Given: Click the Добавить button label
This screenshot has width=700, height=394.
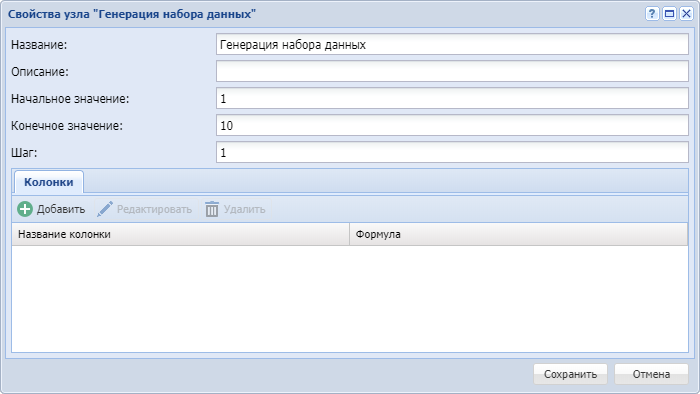Looking at the screenshot, I should click(x=61, y=209).
